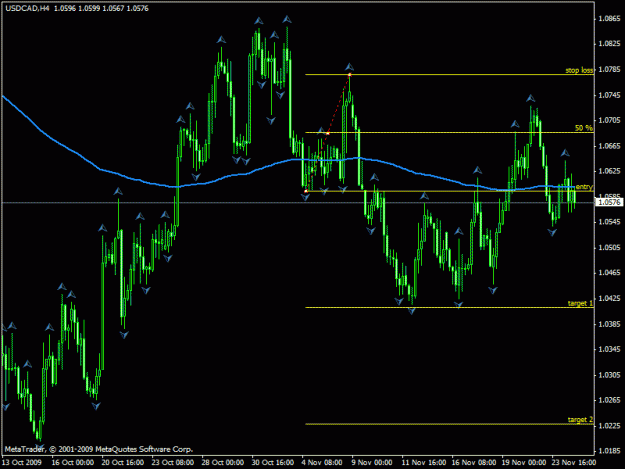Click the USDCAD,H4 chart title

tap(28, 8)
